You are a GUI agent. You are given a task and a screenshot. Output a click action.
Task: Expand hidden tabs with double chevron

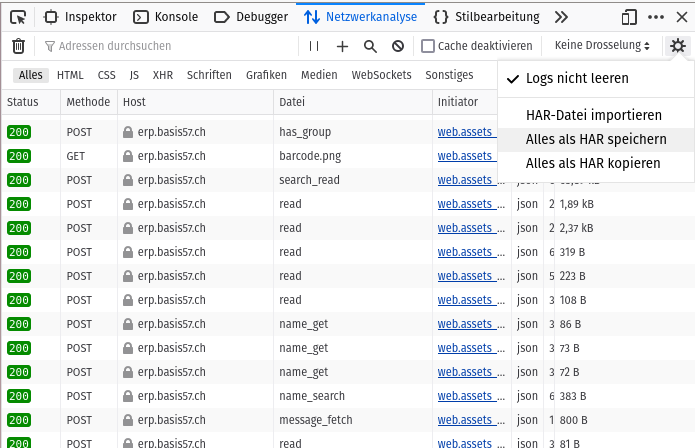(x=561, y=17)
